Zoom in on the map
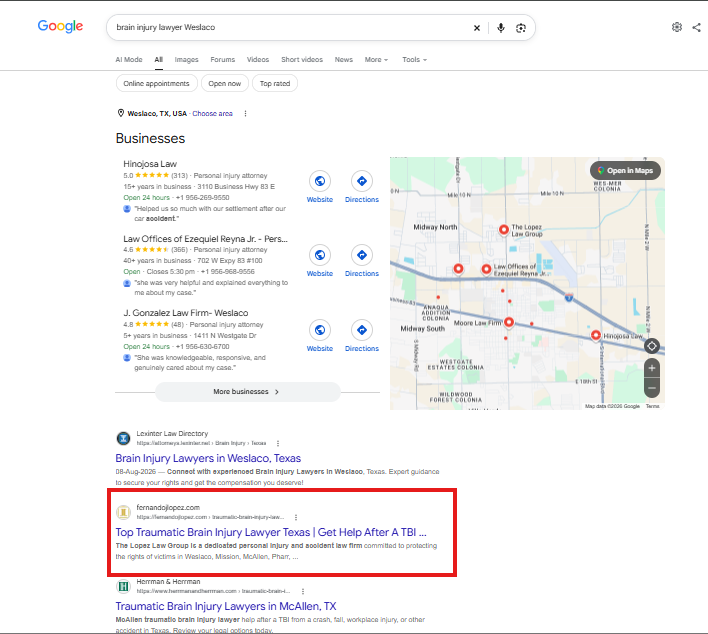This screenshot has height=634, width=708. click(652, 368)
